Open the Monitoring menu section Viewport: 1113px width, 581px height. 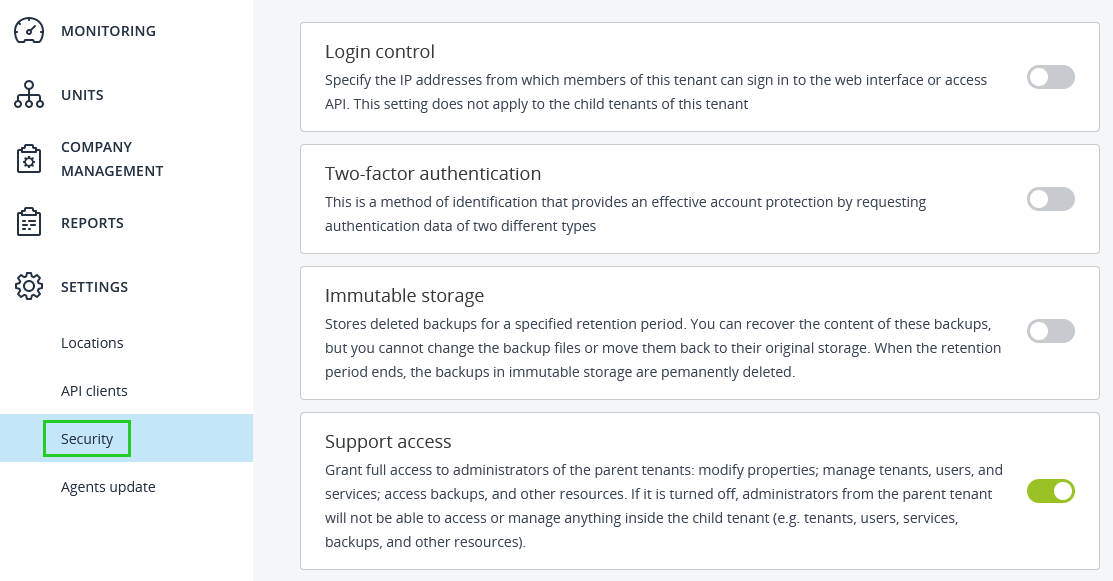pyautogui.click(x=108, y=31)
